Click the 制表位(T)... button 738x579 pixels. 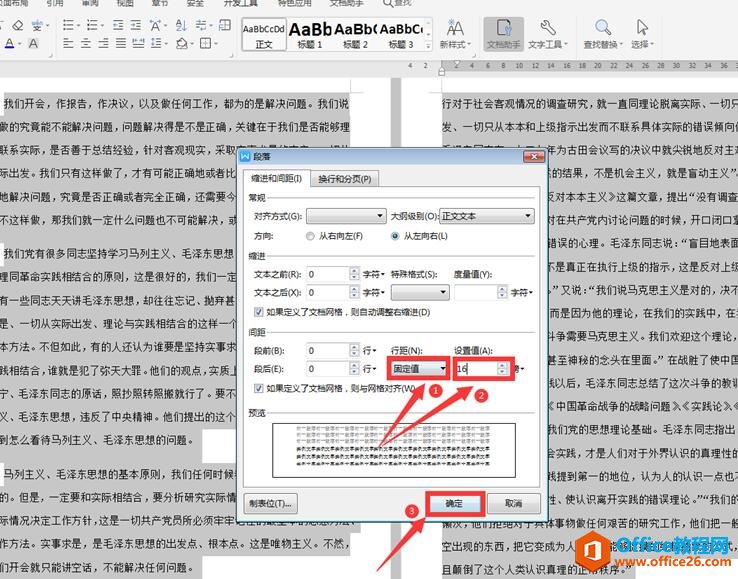(270, 503)
